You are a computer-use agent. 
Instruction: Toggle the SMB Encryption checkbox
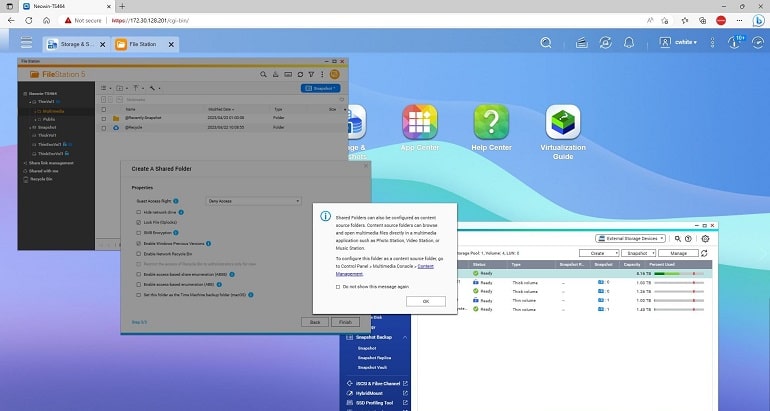[x=138, y=233]
